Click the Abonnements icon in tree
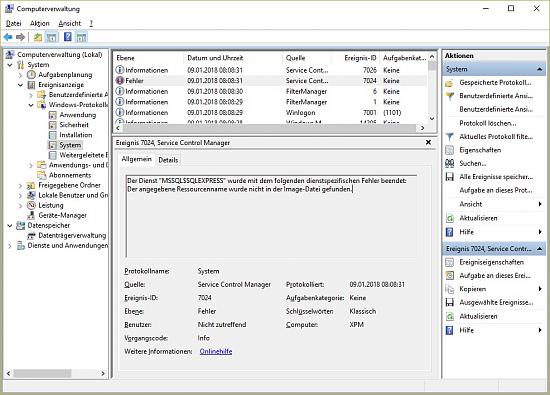 click(x=42, y=175)
